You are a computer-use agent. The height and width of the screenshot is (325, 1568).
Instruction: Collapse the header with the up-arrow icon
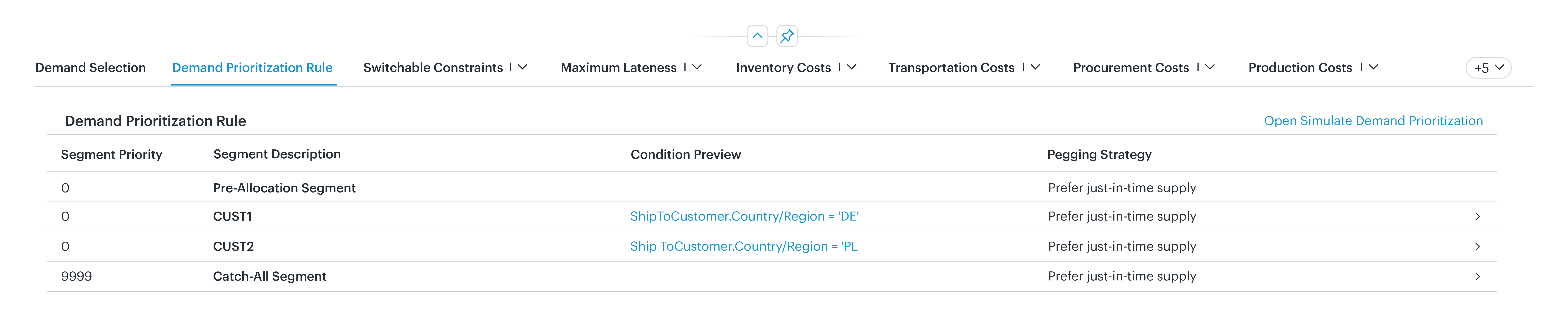pyautogui.click(x=757, y=36)
